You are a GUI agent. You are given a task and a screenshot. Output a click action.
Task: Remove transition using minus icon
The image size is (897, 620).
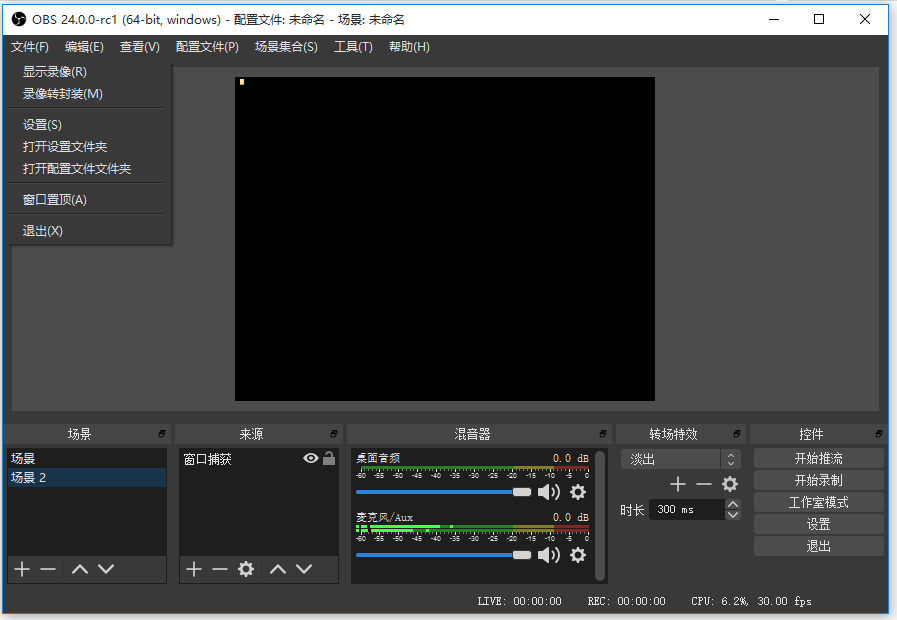703,483
